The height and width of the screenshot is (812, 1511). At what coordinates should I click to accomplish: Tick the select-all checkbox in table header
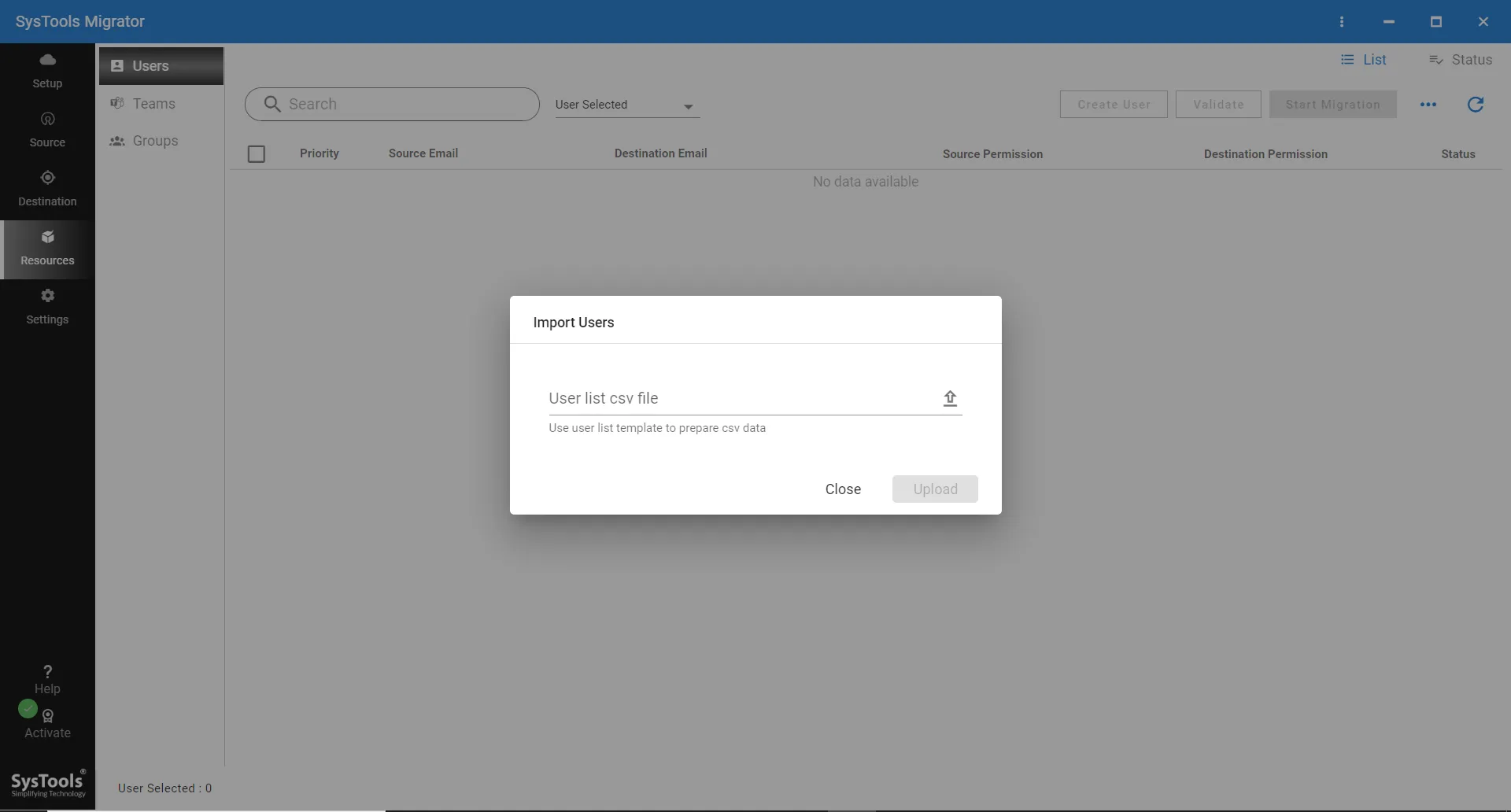257,154
